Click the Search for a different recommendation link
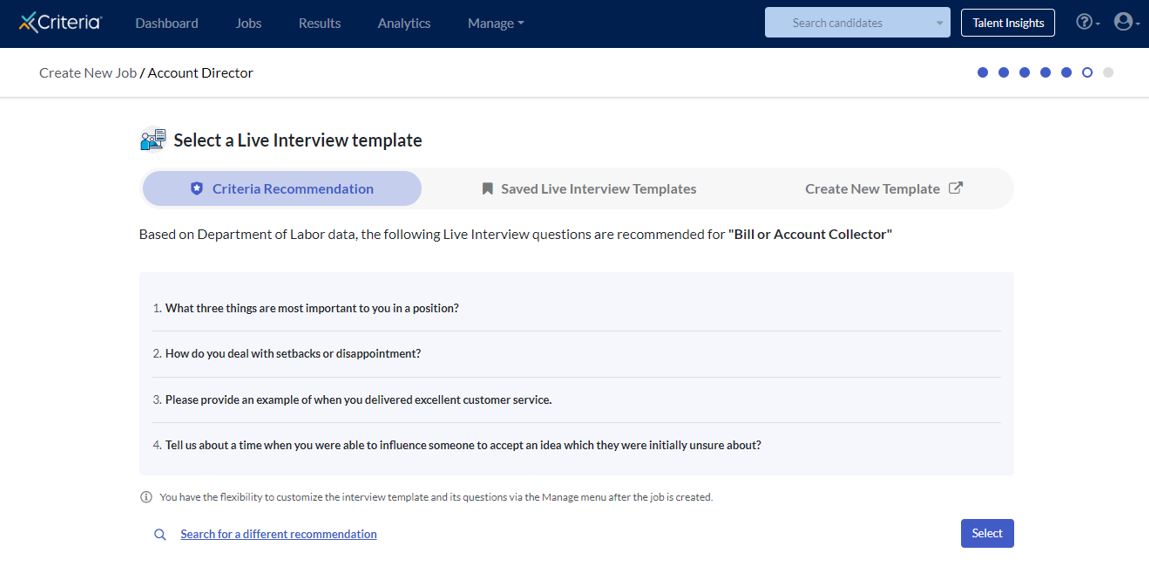 click(278, 534)
